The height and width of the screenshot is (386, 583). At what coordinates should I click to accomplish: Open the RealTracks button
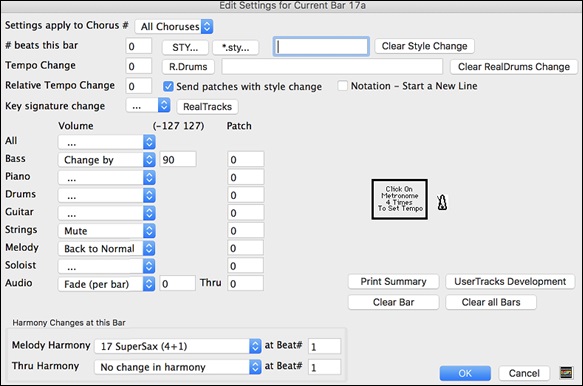(207, 107)
